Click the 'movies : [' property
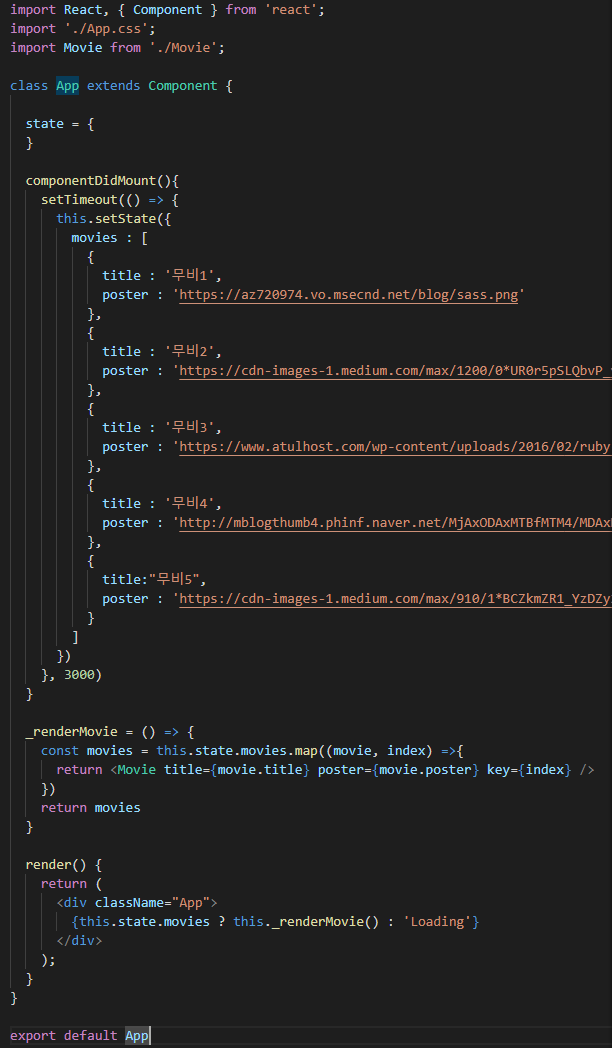This screenshot has width=612, height=1048. 110,237
